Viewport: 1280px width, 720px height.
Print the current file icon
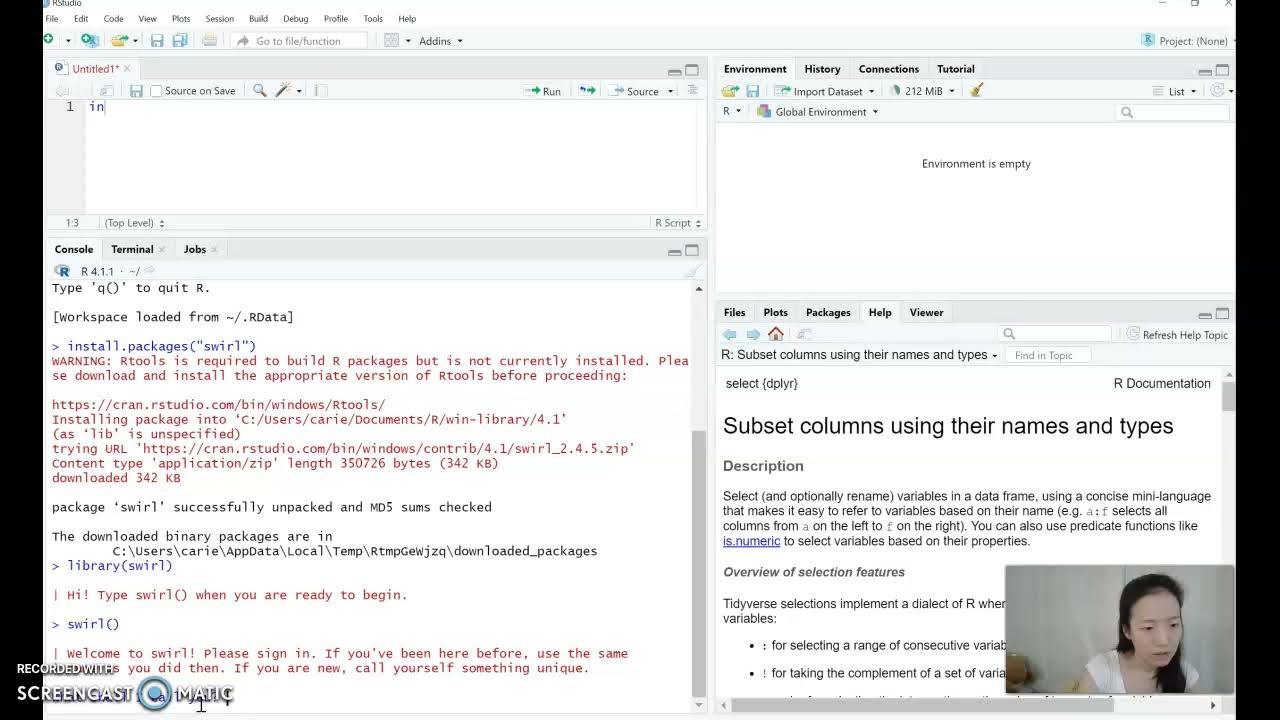(209, 41)
